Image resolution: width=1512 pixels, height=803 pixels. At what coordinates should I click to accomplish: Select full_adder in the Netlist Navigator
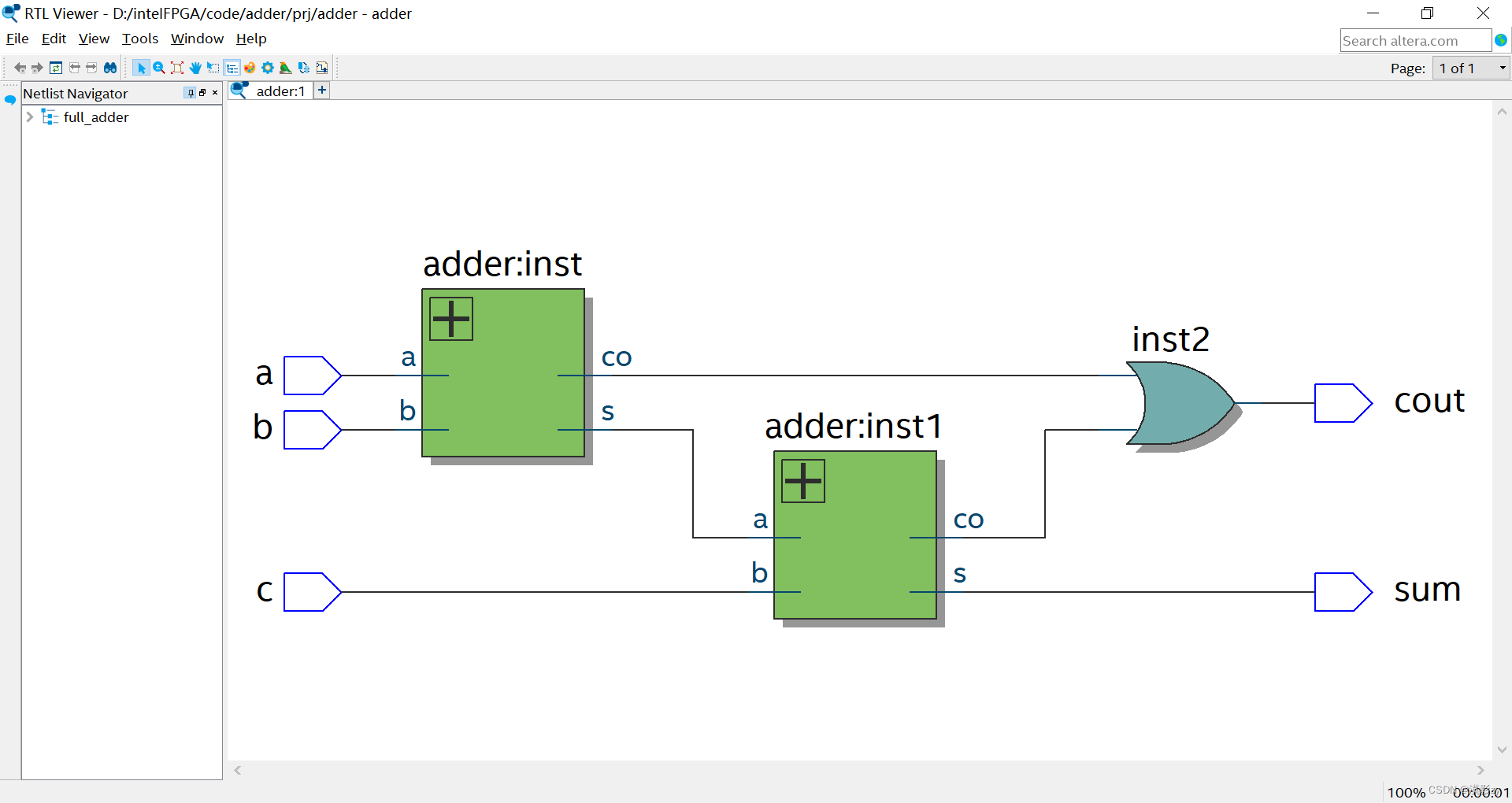(95, 117)
